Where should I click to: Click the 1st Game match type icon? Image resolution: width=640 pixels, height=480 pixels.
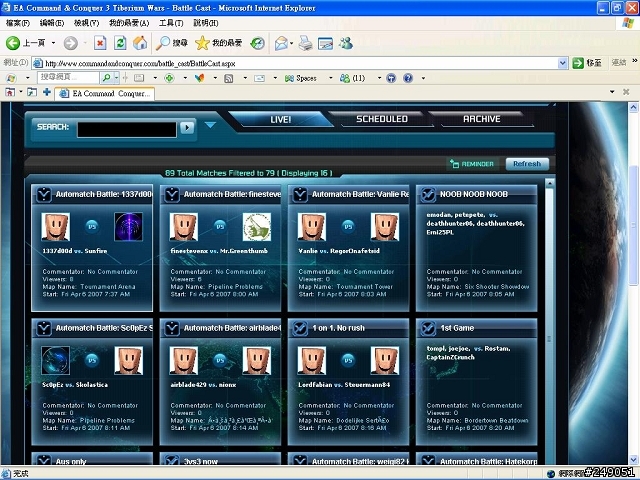[428, 329]
